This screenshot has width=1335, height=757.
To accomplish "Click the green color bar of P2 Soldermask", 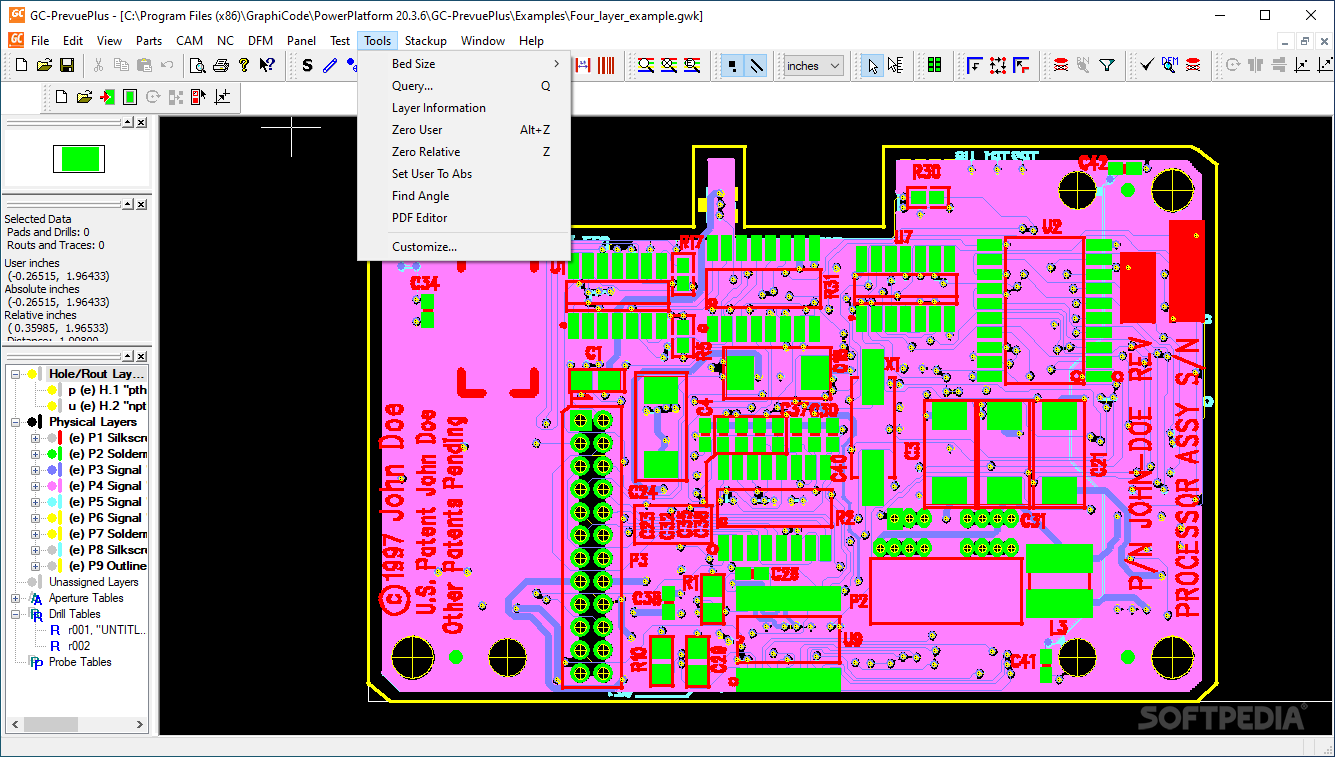I will pyautogui.click(x=60, y=454).
